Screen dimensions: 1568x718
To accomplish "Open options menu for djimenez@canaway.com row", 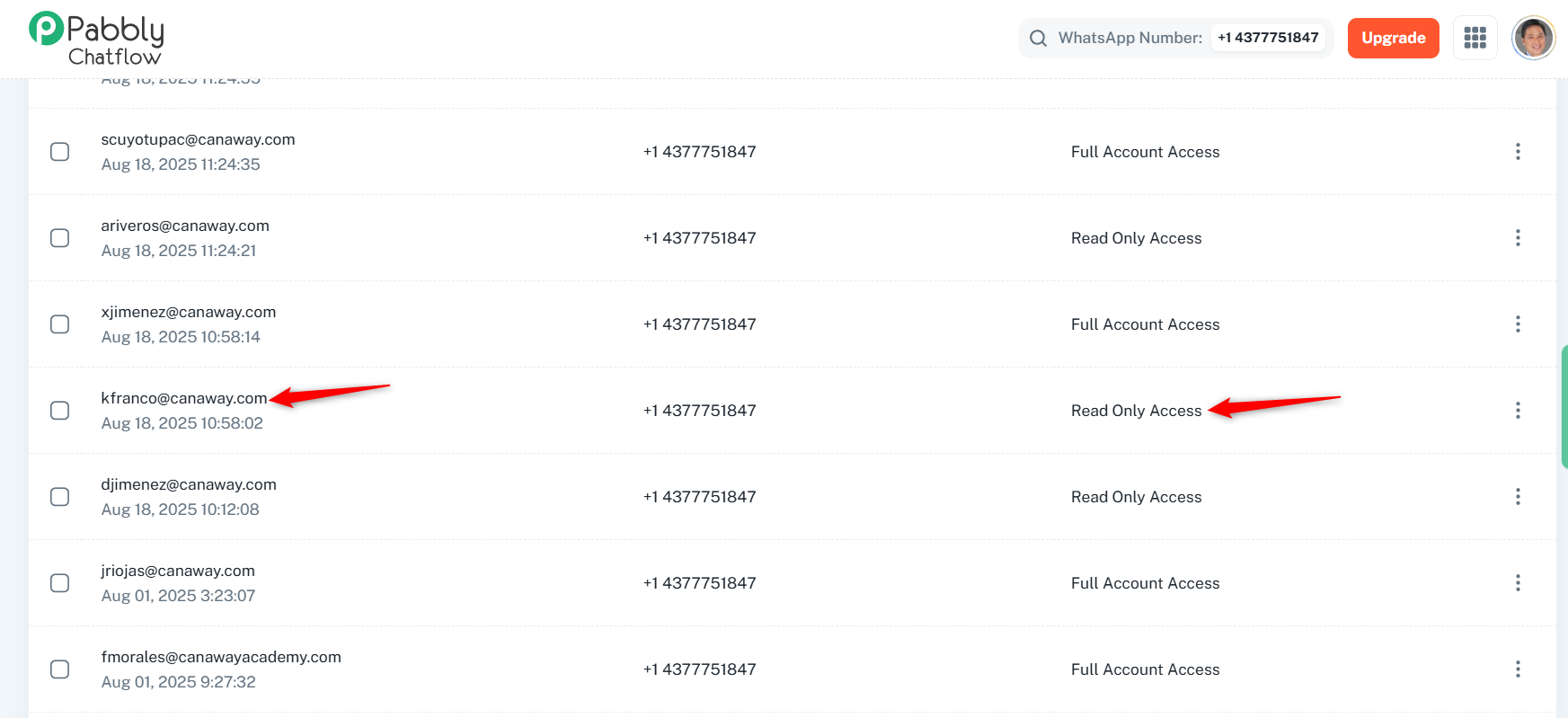I will [x=1518, y=497].
